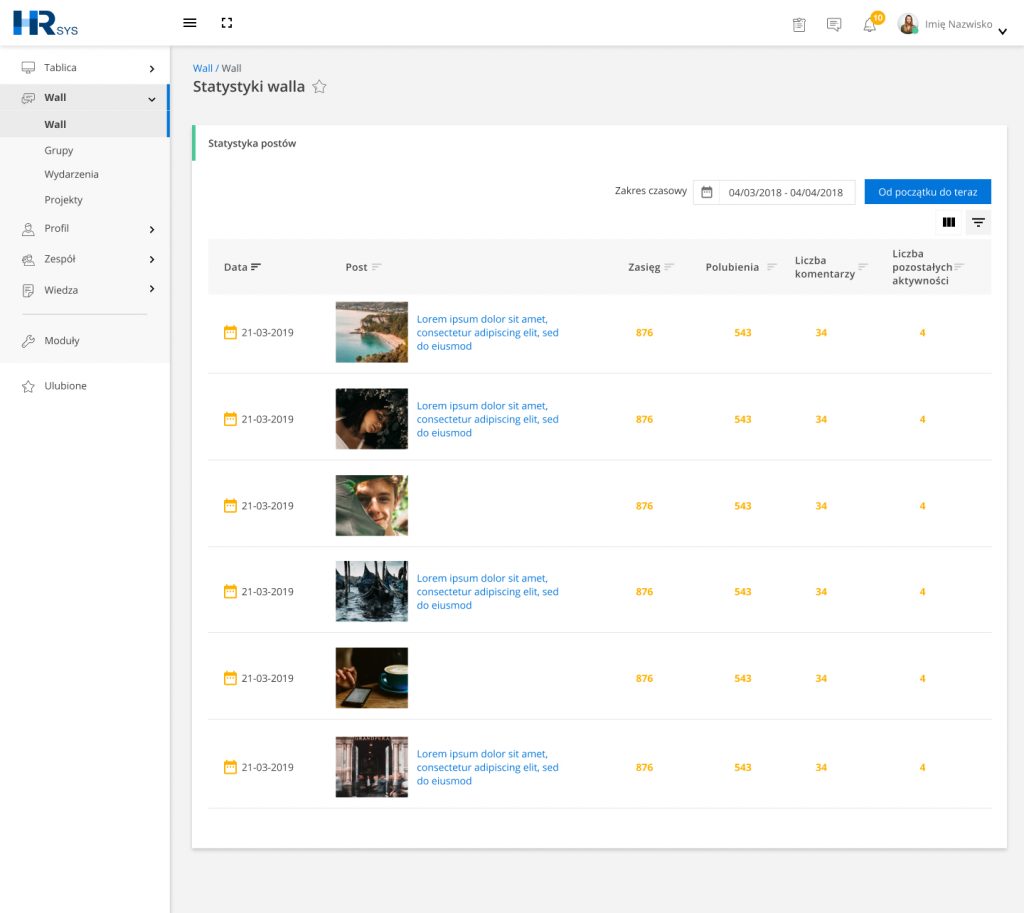The image size is (1024, 913).
Task: Open first row Lorem ipsum post link
Action: (x=487, y=332)
